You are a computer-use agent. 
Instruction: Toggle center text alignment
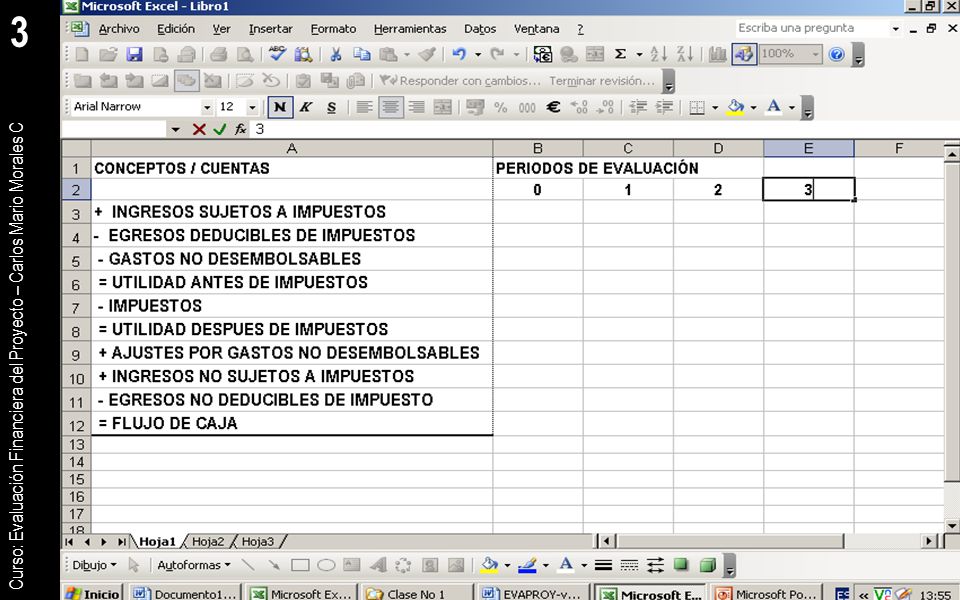[391, 107]
